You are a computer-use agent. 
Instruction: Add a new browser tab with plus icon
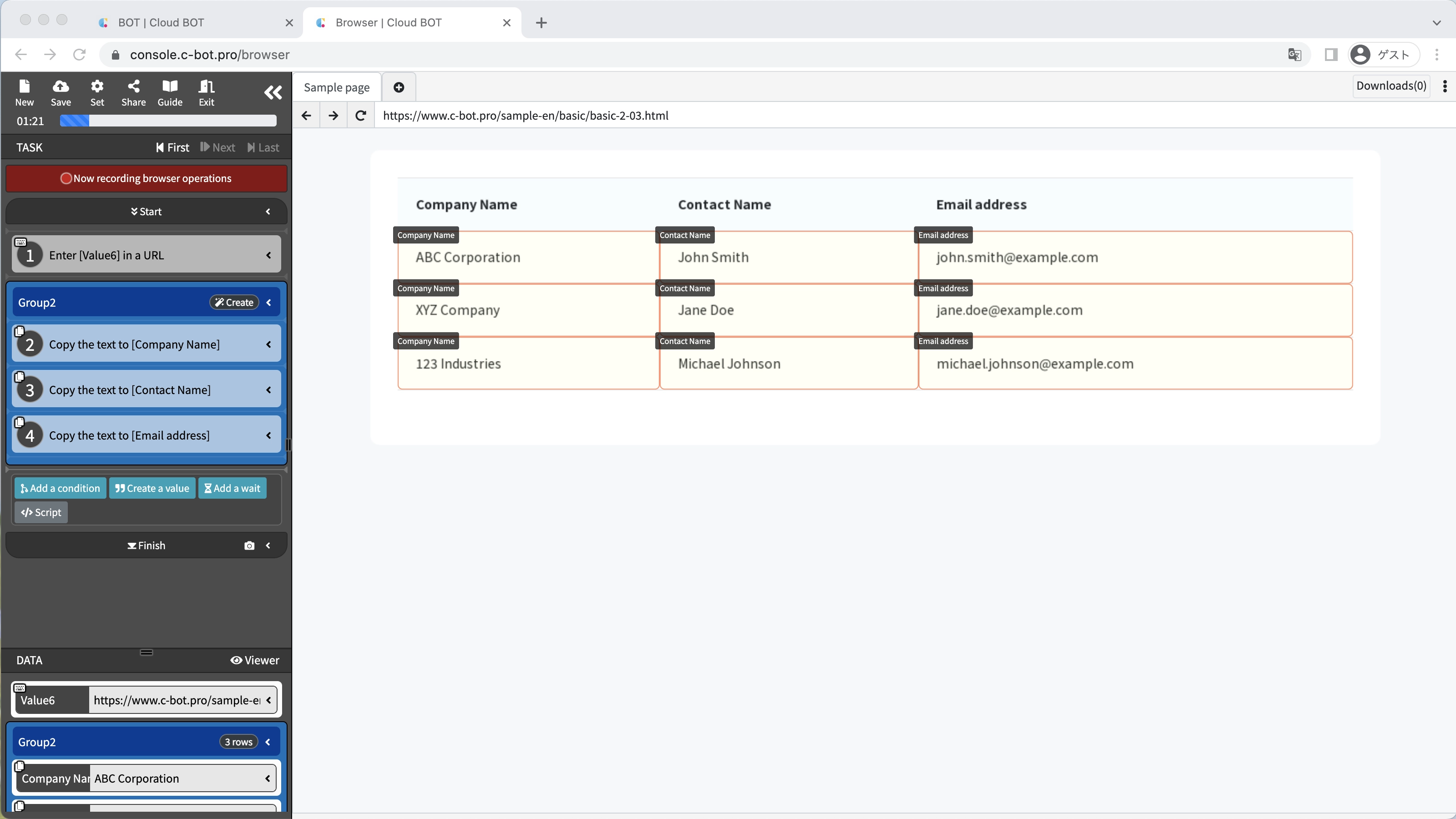point(399,87)
